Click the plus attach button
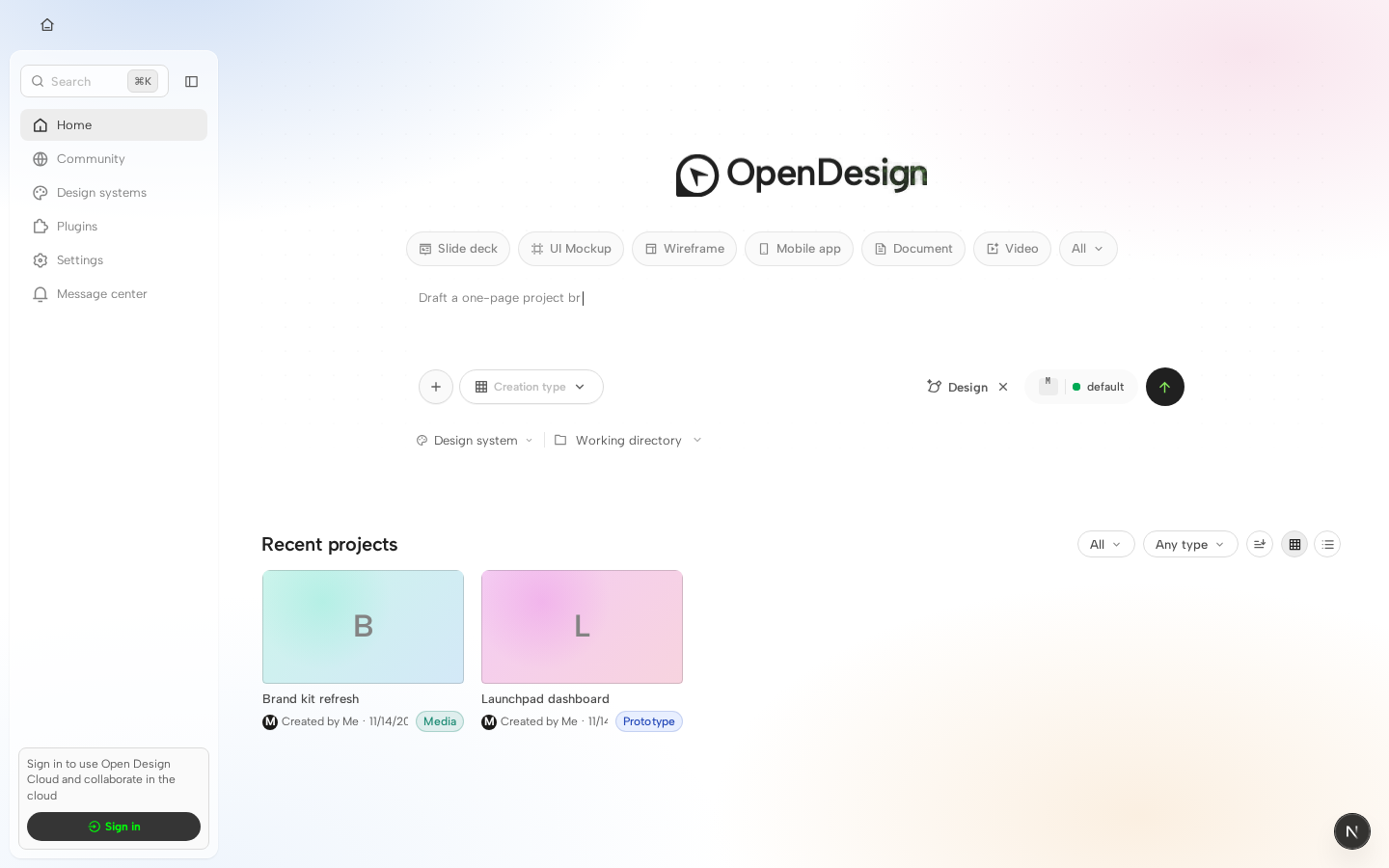This screenshot has height=868, width=1389. [436, 387]
